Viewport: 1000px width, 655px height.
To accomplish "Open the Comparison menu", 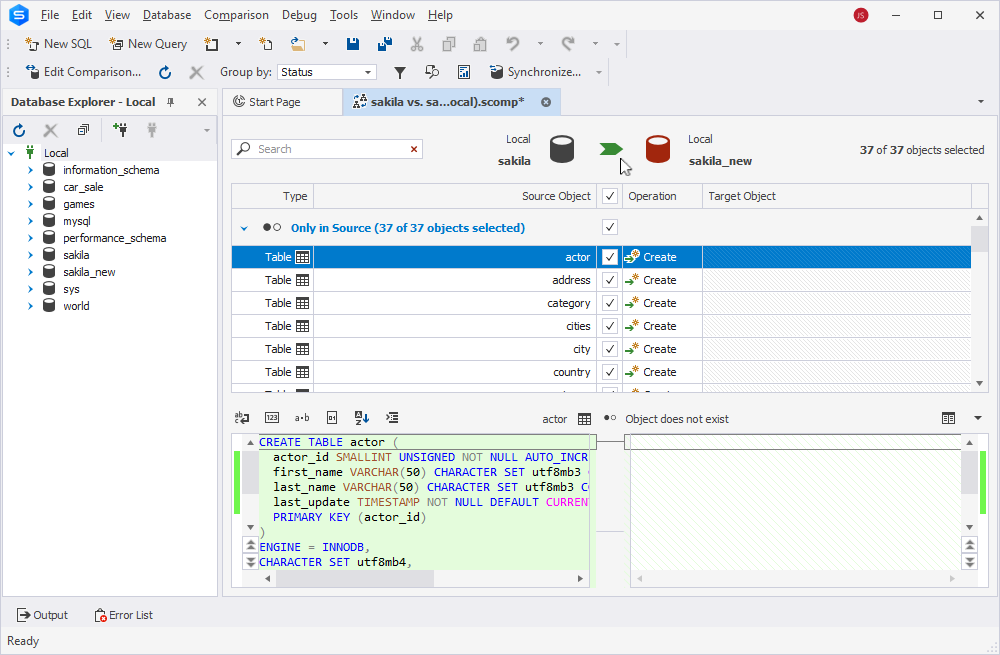I will pos(236,15).
